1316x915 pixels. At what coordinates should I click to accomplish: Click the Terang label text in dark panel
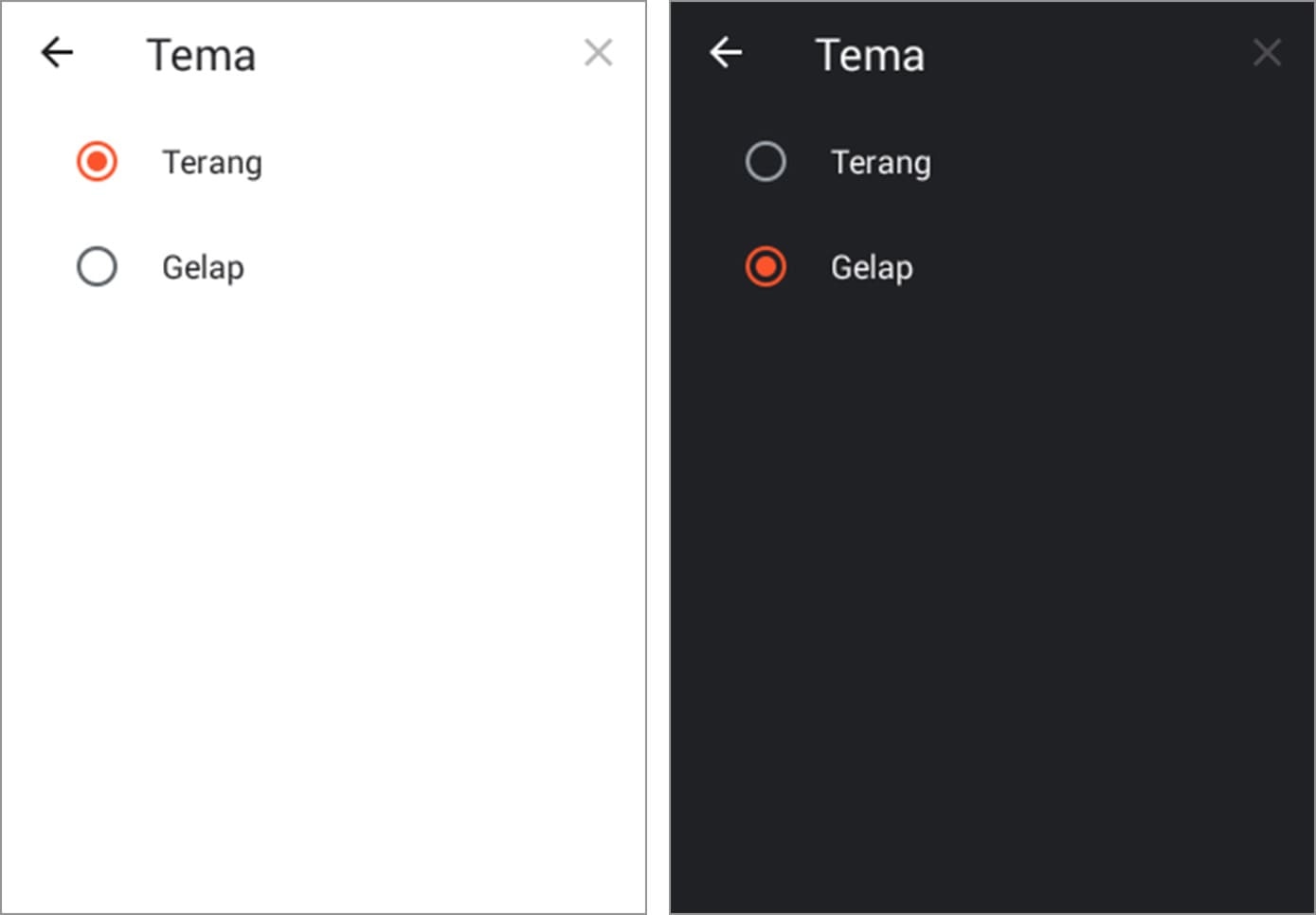click(881, 163)
